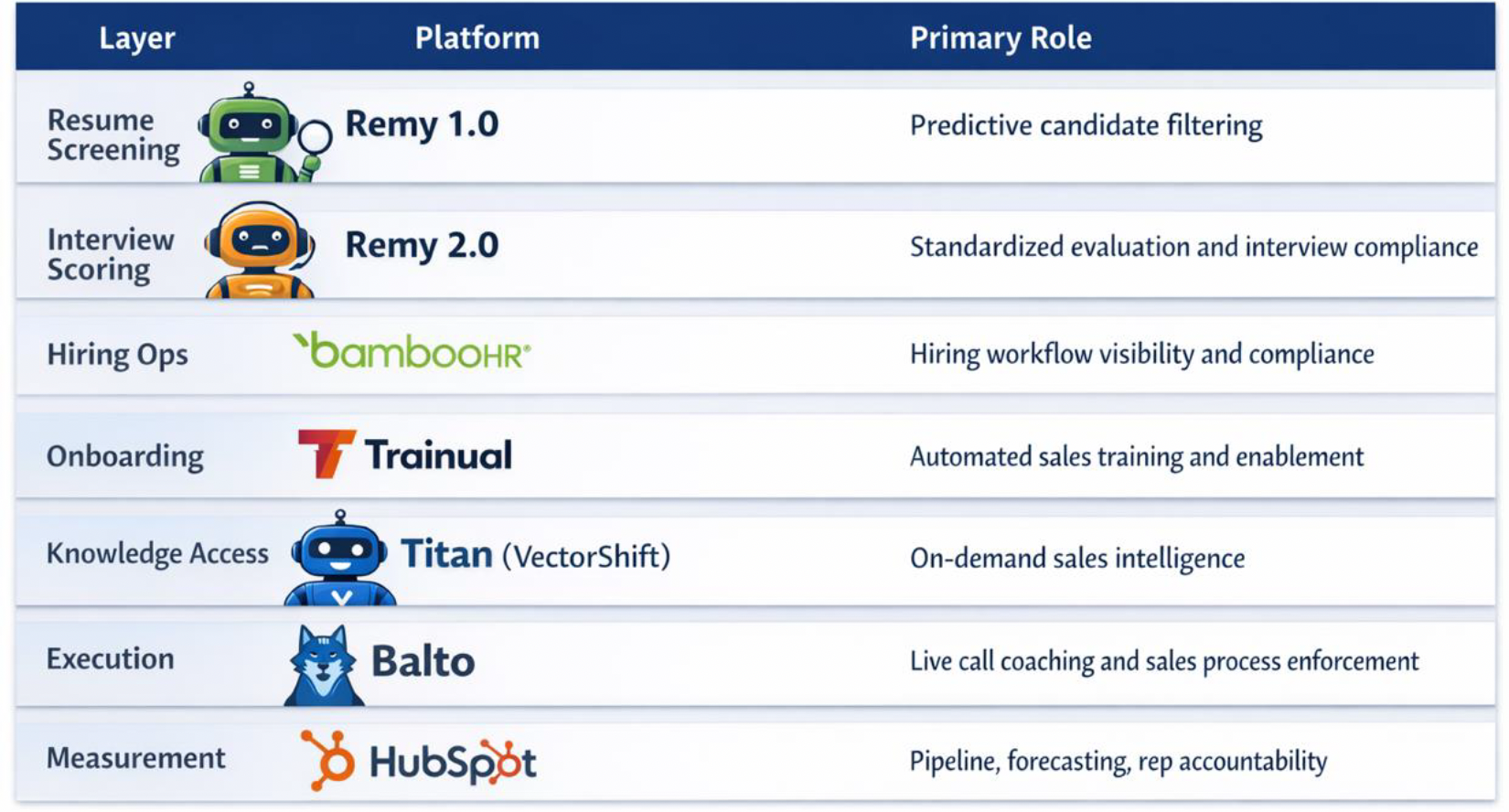The image size is (1509, 812).
Task: Click the Remy 1.0 platform name
Action: click(x=422, y=124)
